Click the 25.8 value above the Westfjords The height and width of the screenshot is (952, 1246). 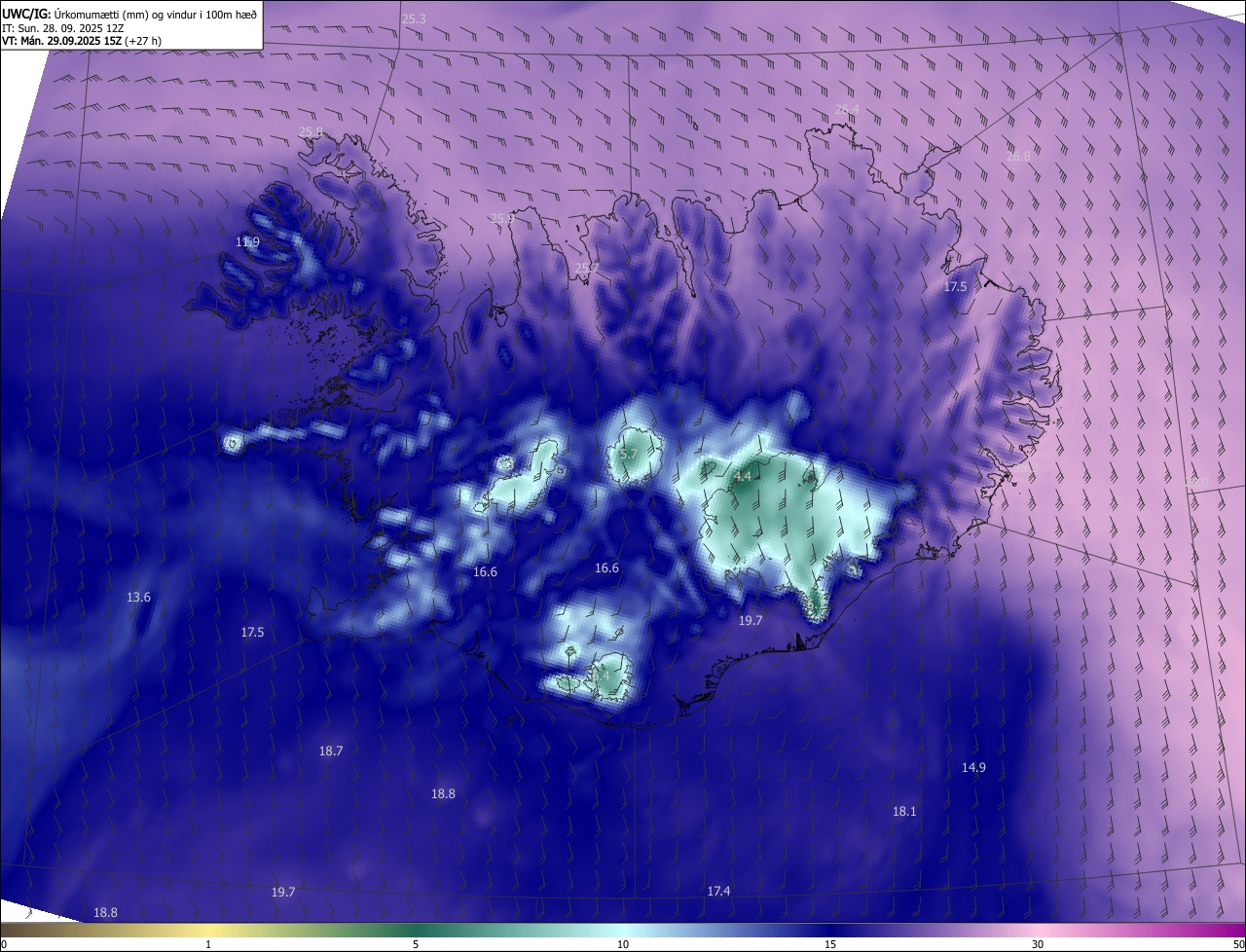point(311,131)
